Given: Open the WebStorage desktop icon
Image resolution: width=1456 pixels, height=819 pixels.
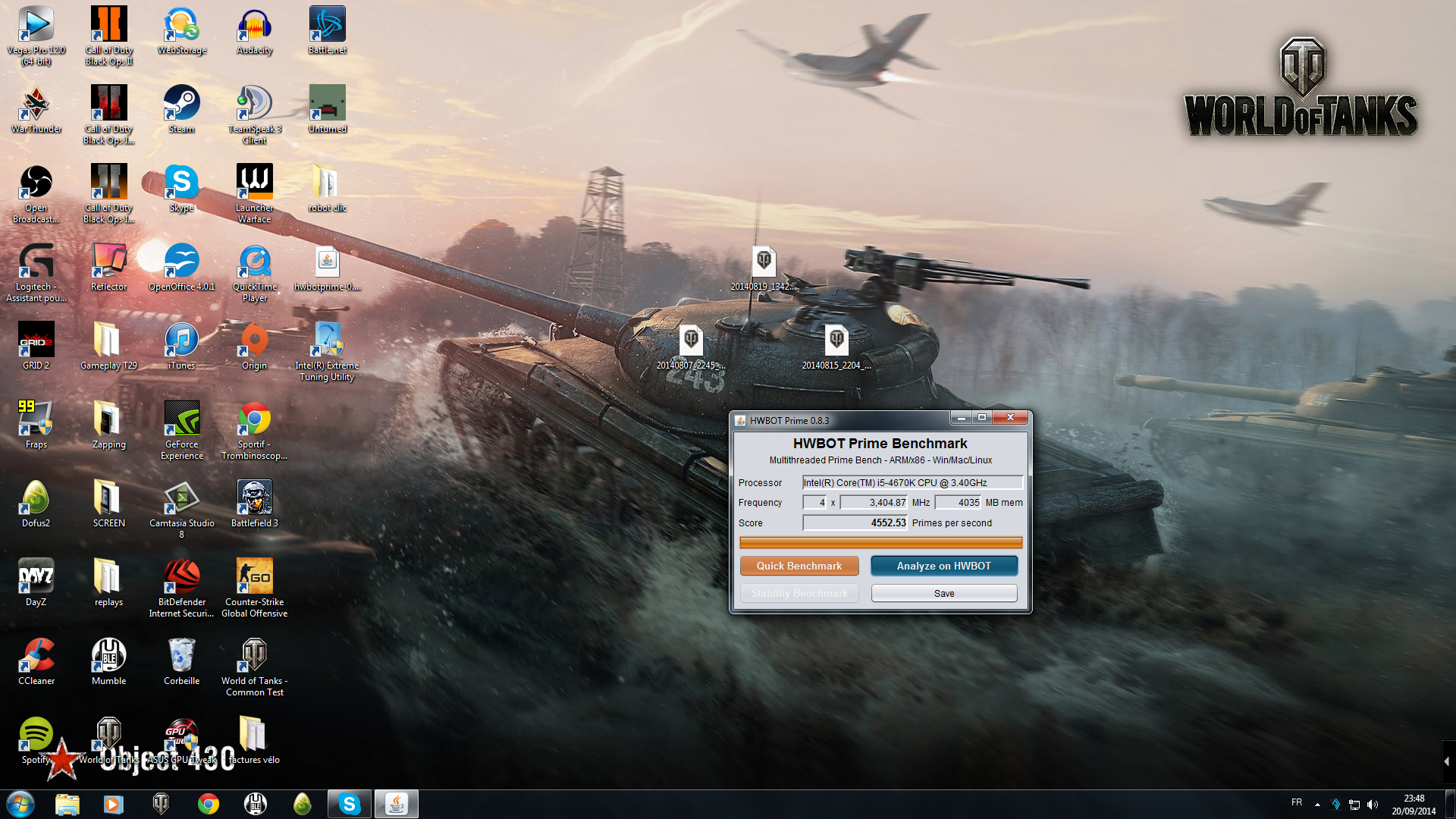Looking at the screenshot, I should (182, 30).
